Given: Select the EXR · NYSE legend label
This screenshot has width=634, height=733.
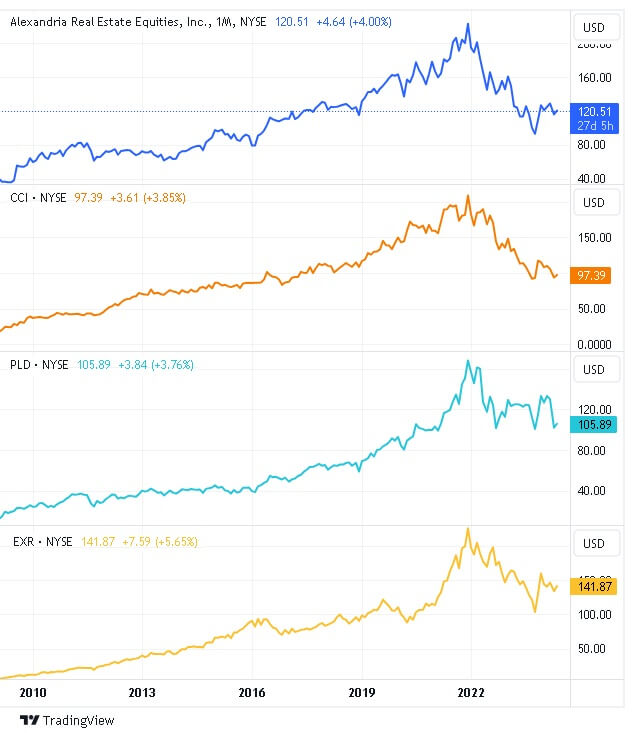Looking at the screenshot, I should point(39,541).
